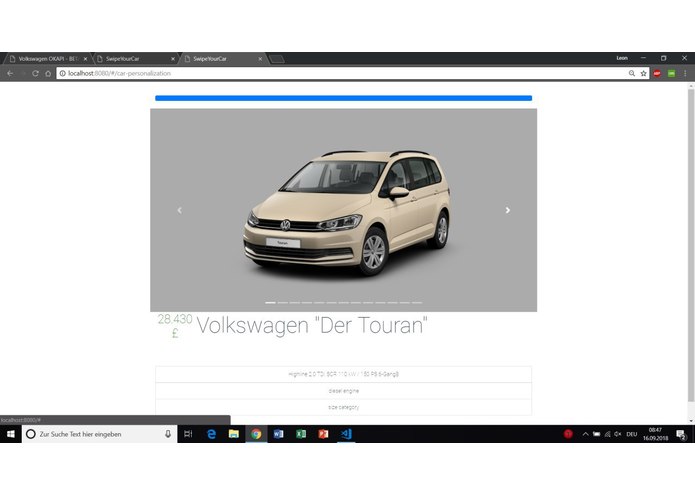
Task: Open the Chrome three-dot menu
Action: 685,74
